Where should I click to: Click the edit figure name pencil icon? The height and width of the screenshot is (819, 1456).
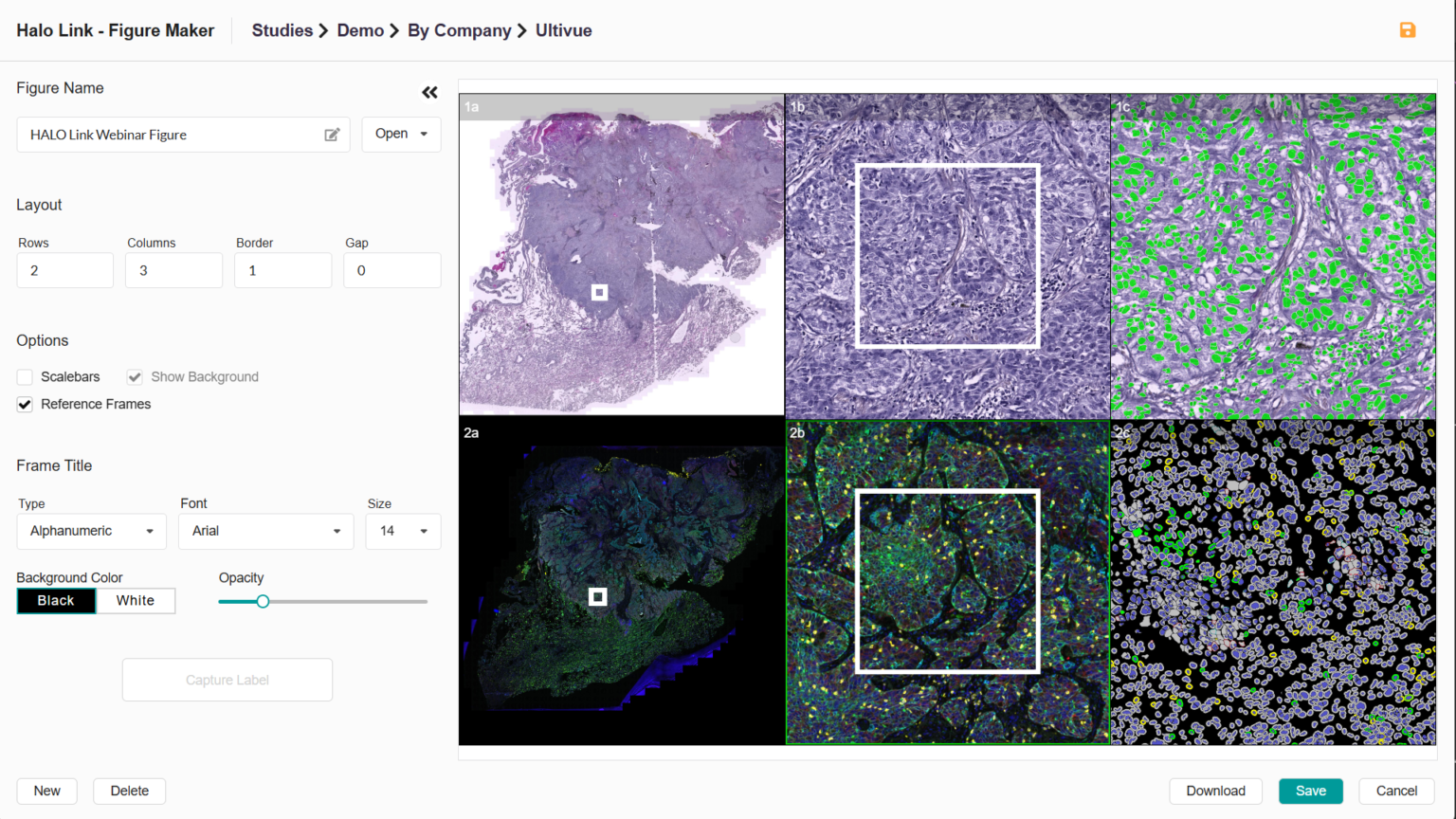coord(332,135)
